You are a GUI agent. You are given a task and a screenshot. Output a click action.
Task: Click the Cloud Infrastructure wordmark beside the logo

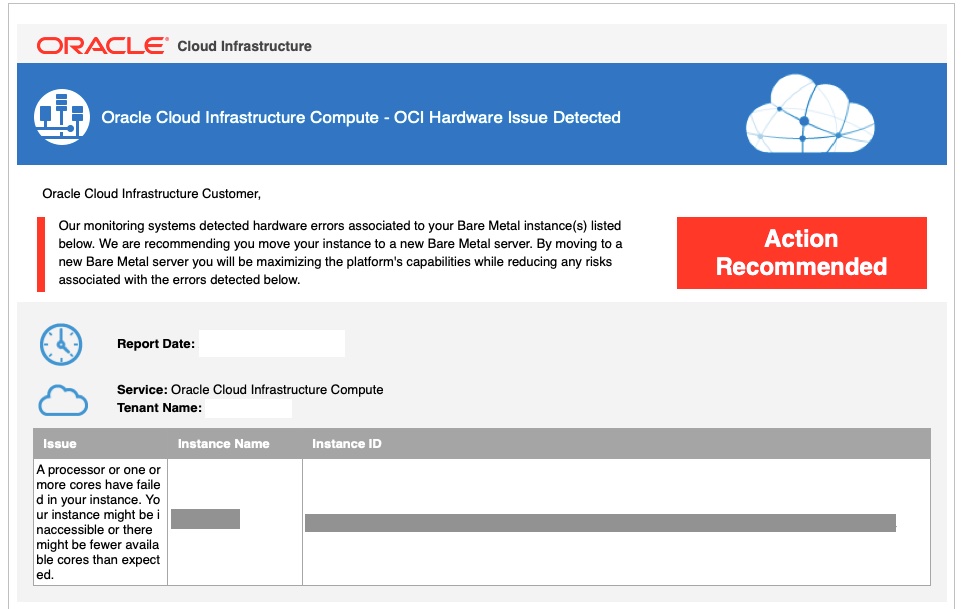click(243, 45)
